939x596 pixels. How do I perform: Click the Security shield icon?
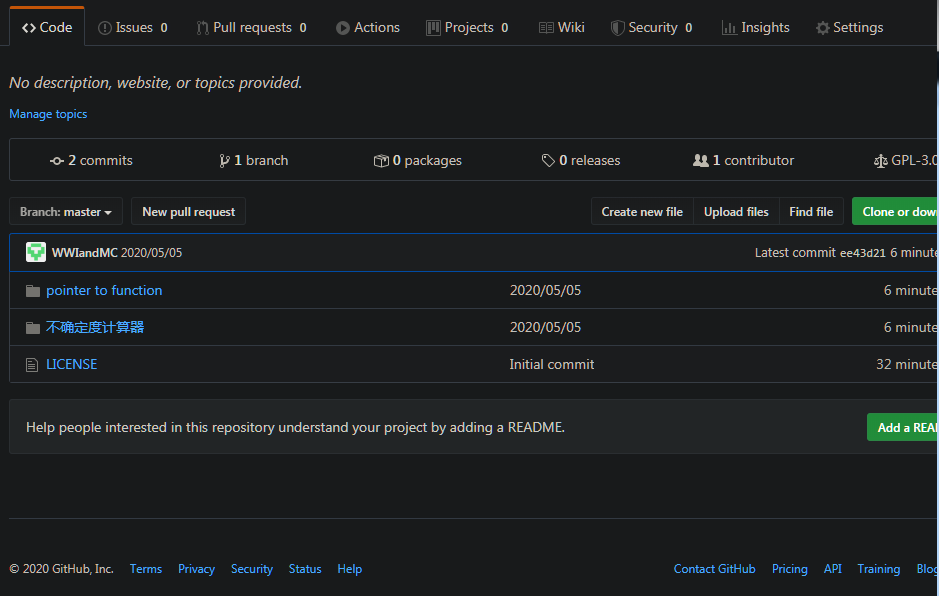(x=617, y=28)
